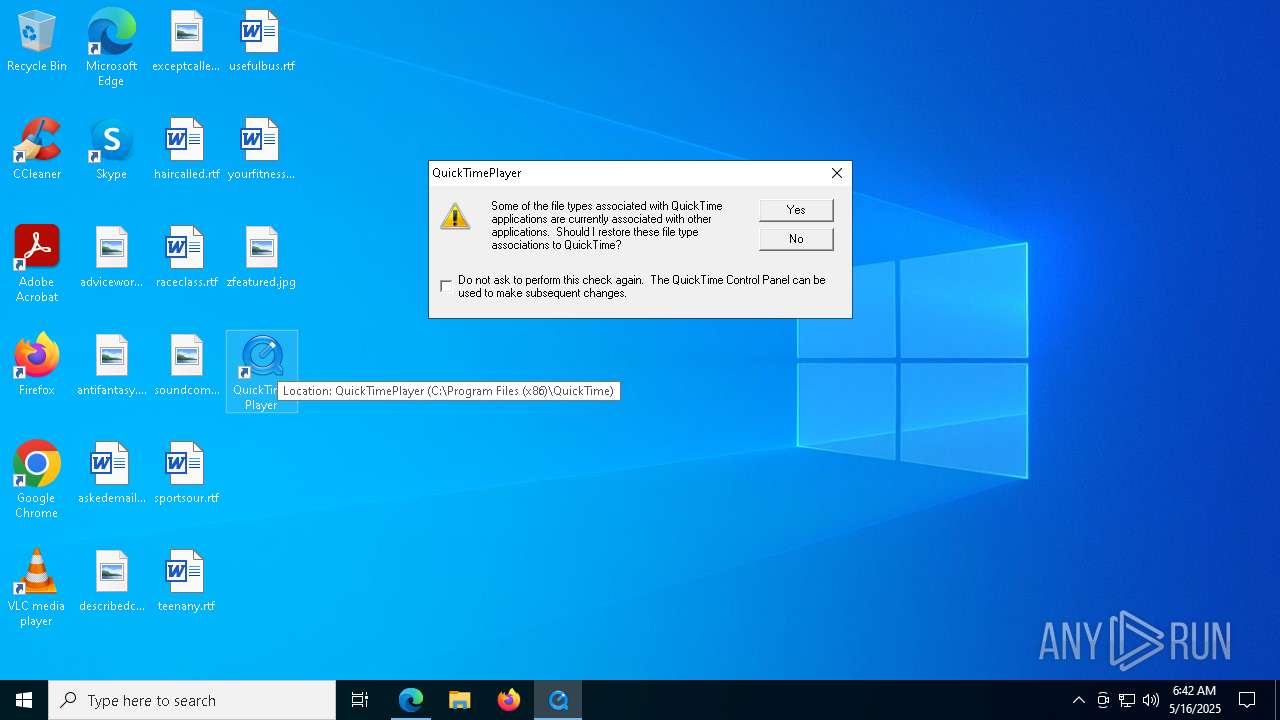Click the Meet Now tray icon
The image size is (1280, 720).
pyautogui.click(x=1103, y=700)
